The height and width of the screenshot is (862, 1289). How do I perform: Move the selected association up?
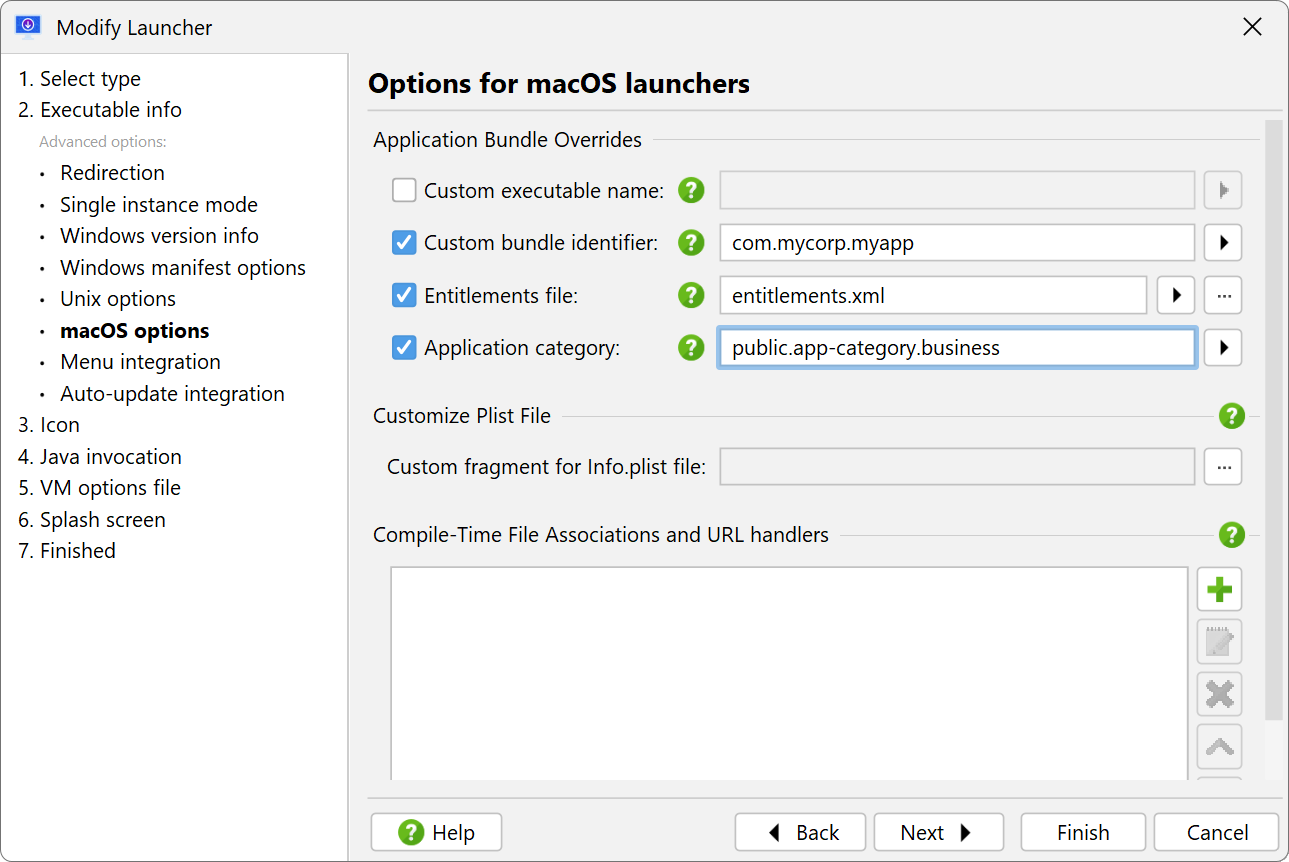(1219, 746)
